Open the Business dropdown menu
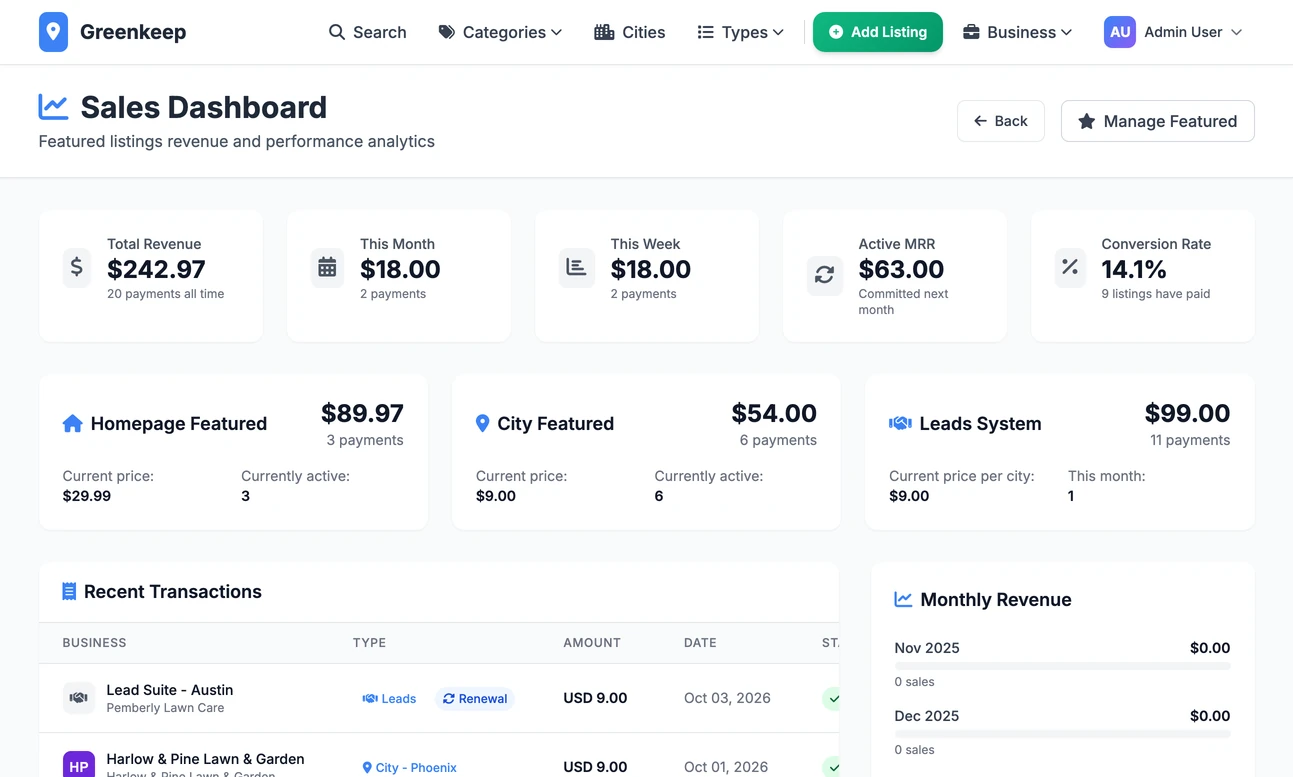The width and height of the screenshot is (1293, 777). [1017, 32]
